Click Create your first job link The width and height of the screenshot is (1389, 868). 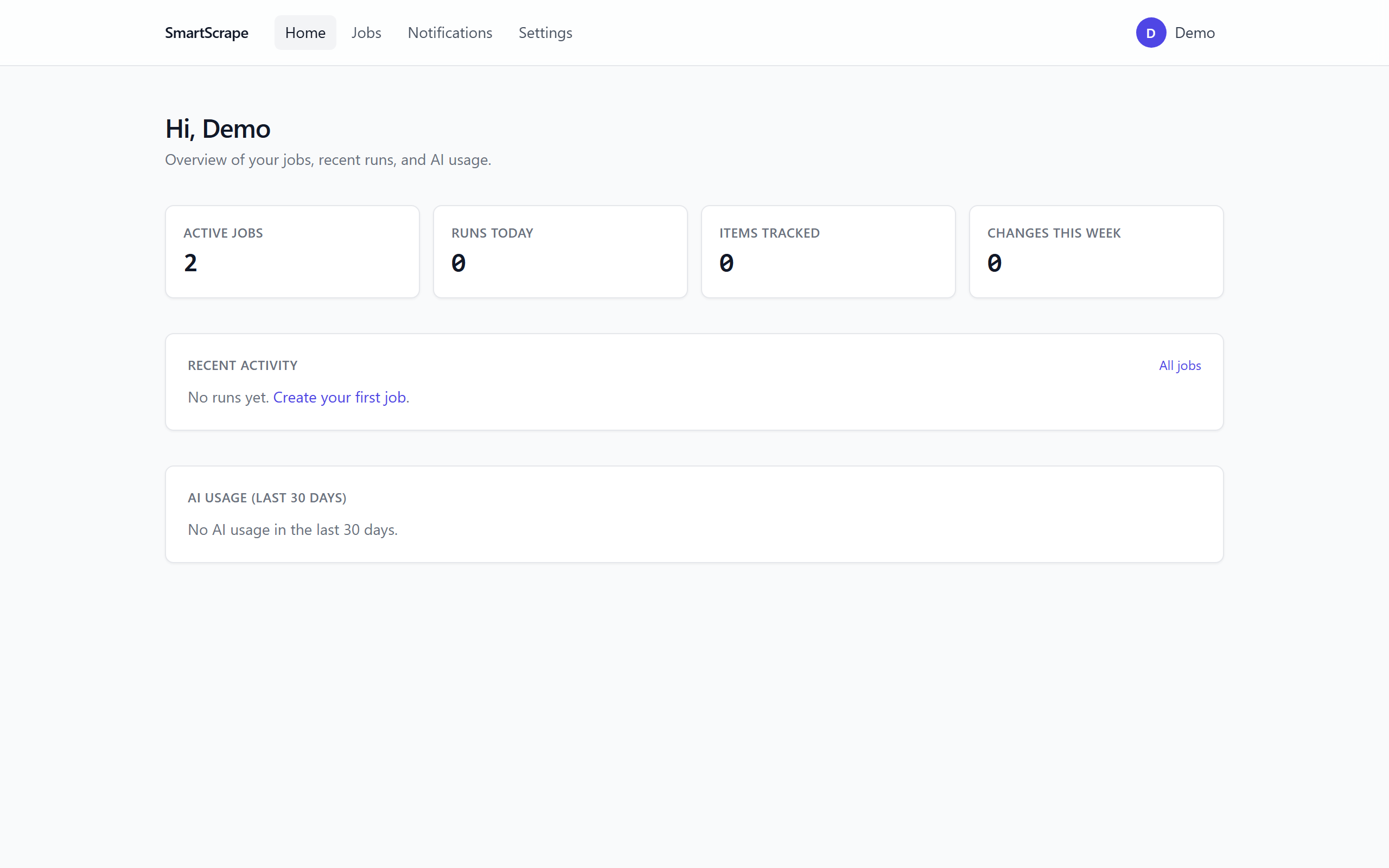point(340,397)
